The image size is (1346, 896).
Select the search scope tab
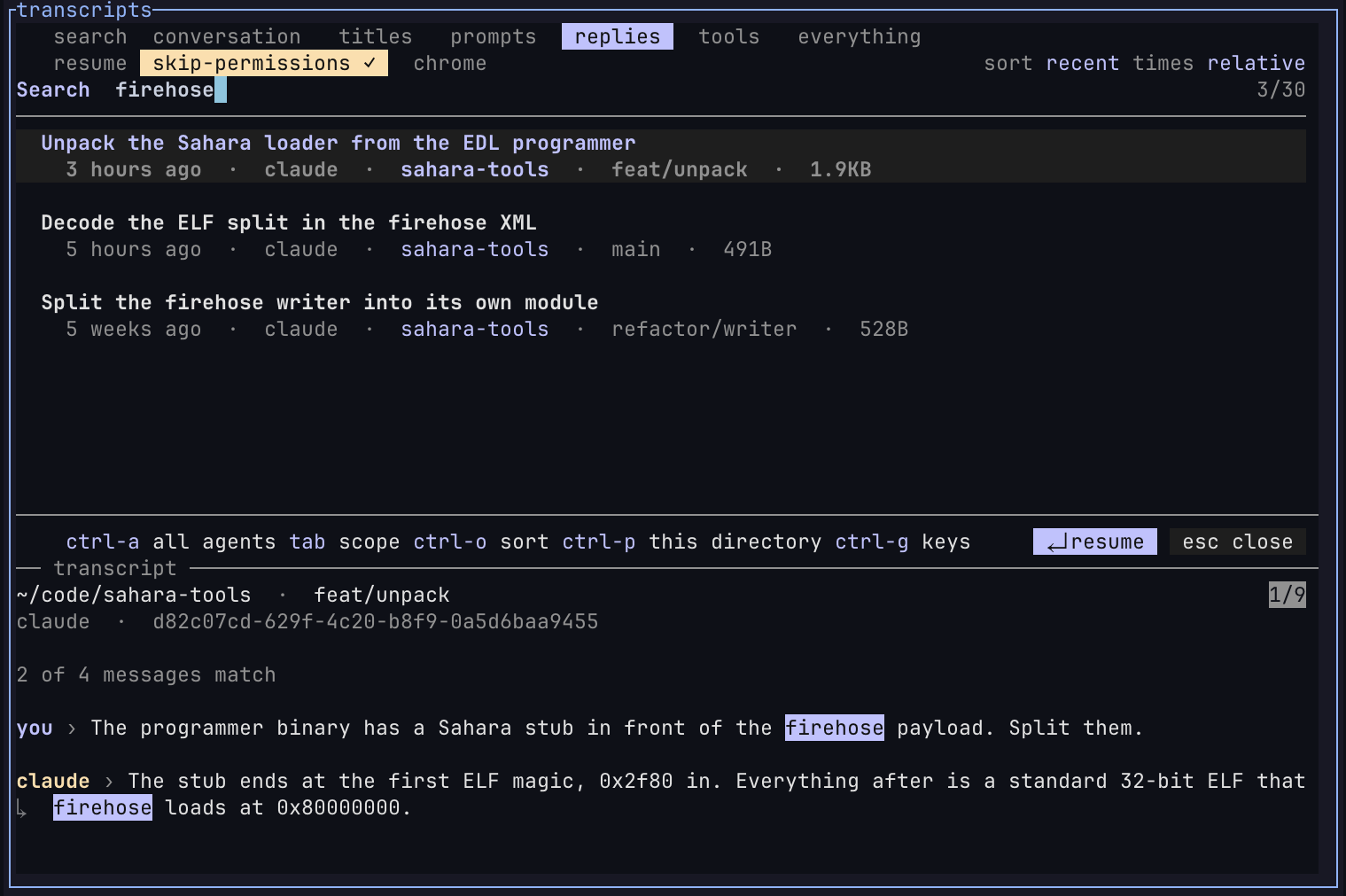90,36
